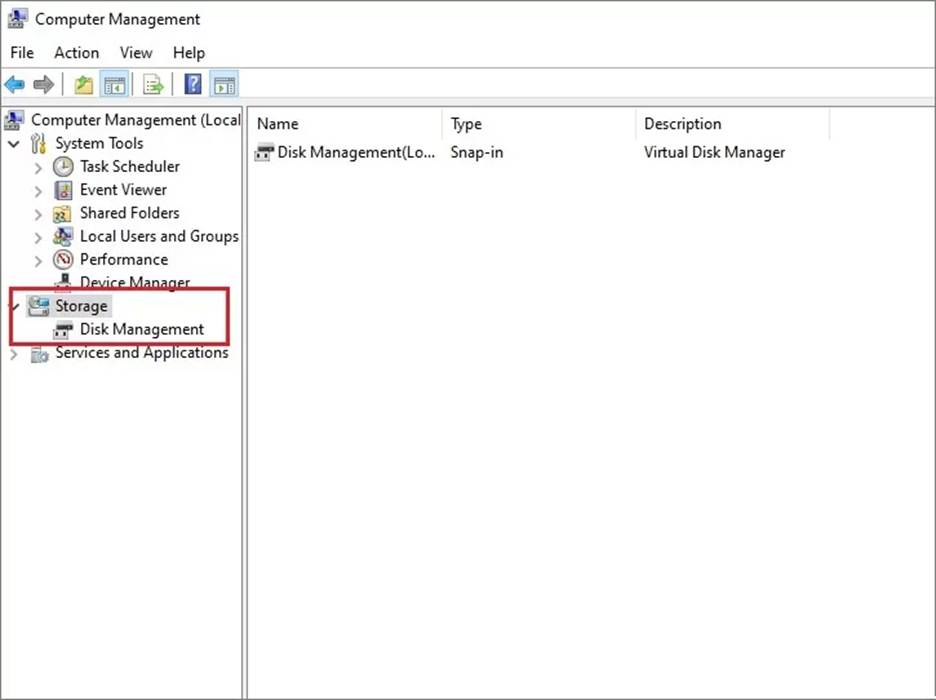Click the Forward arrow toolbar icon
Image resolution: width=936 pixels, height=700 pixels.
click(43, 85)
